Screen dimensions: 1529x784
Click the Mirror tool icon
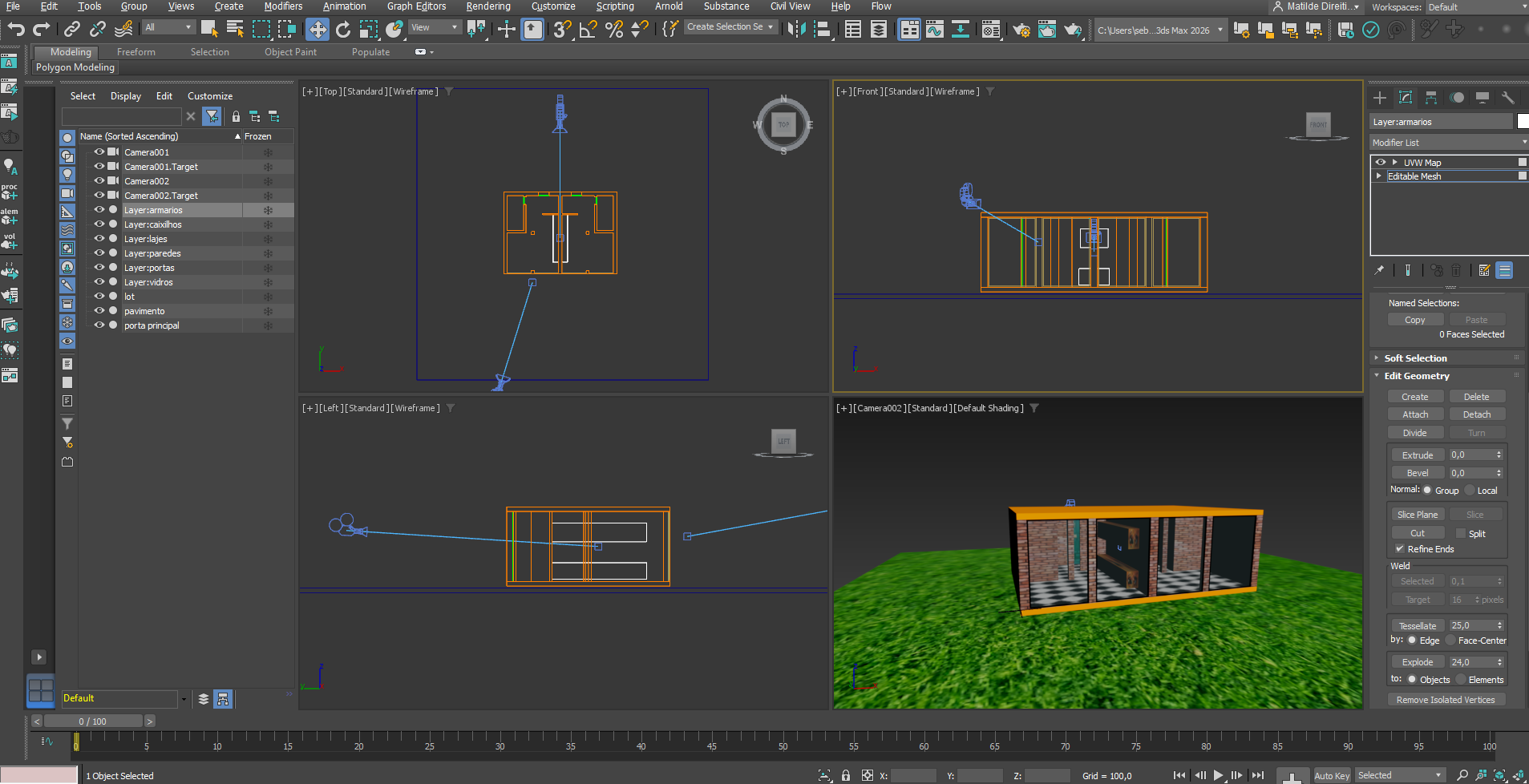795,30
